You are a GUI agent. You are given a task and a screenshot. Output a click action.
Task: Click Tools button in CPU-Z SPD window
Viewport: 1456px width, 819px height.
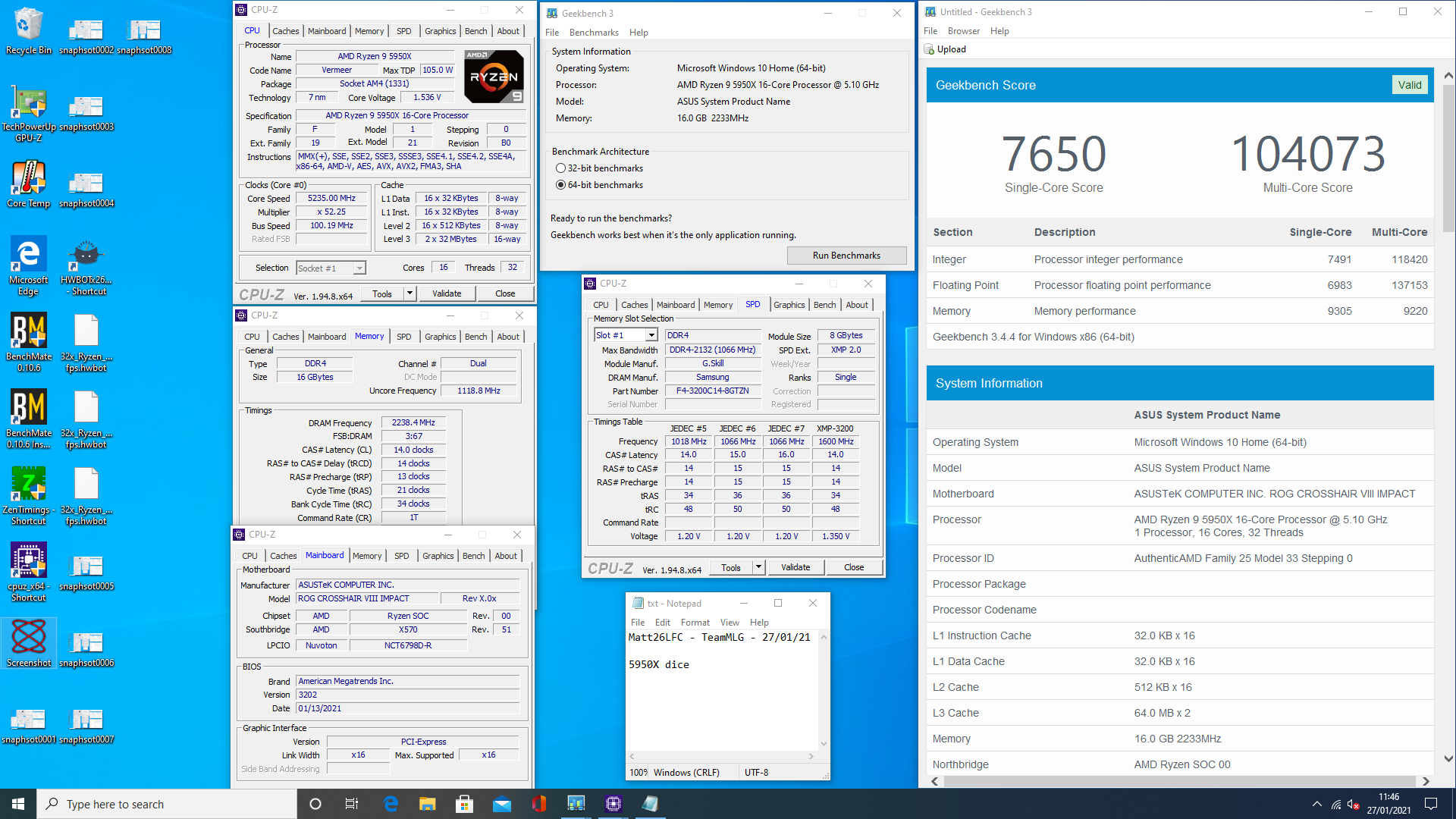pyautogui.click(x=731, y=567)
